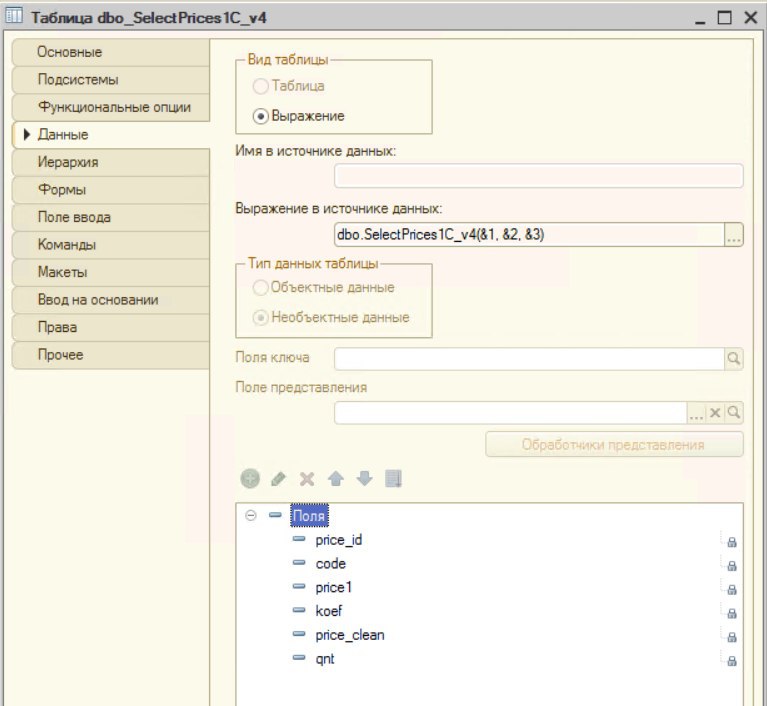This screenshot has height=706, width=767.
Task: Click Обработчики представления button
Action: 614,444
